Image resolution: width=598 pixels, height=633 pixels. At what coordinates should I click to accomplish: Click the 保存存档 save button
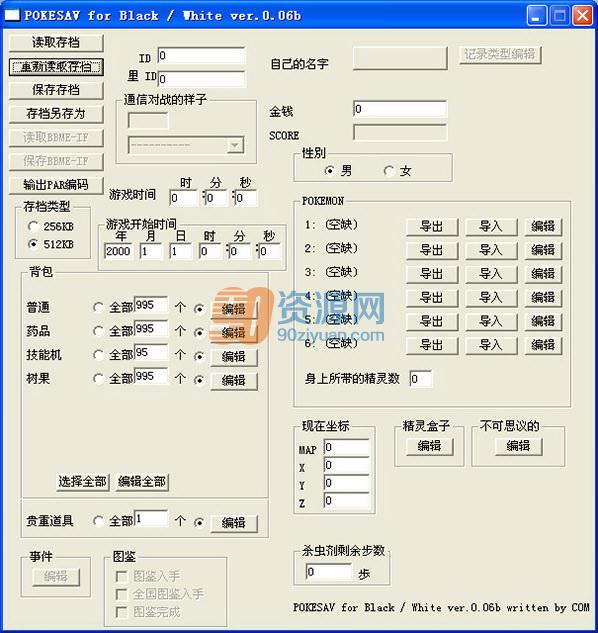(x=56, y=90)
